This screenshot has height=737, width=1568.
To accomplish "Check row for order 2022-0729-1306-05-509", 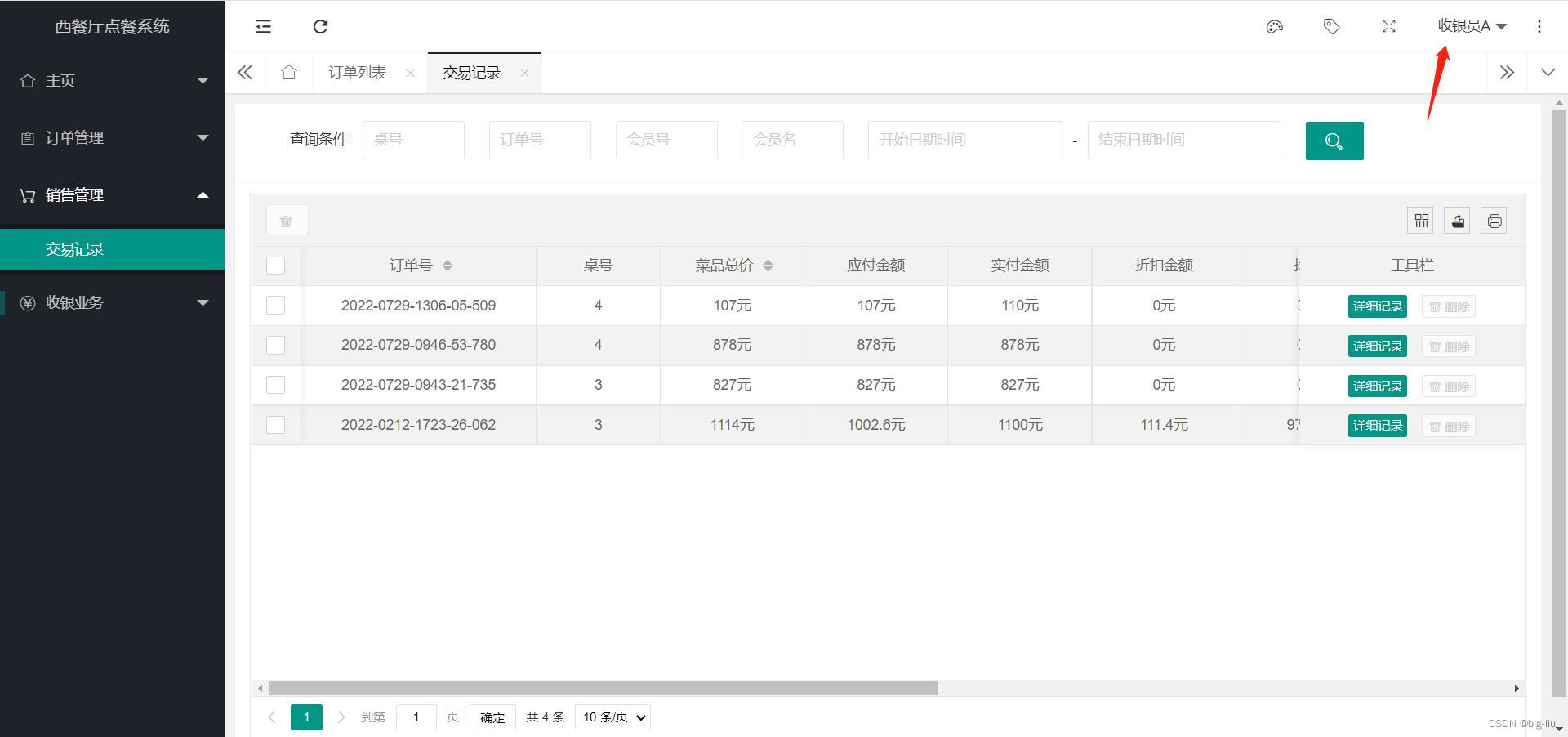I will [276, 306].
